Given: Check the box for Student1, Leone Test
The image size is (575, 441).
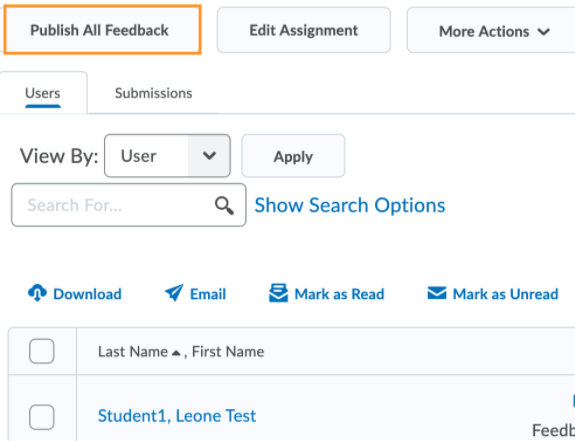Looking at the screenshot, I should [42, 417].
